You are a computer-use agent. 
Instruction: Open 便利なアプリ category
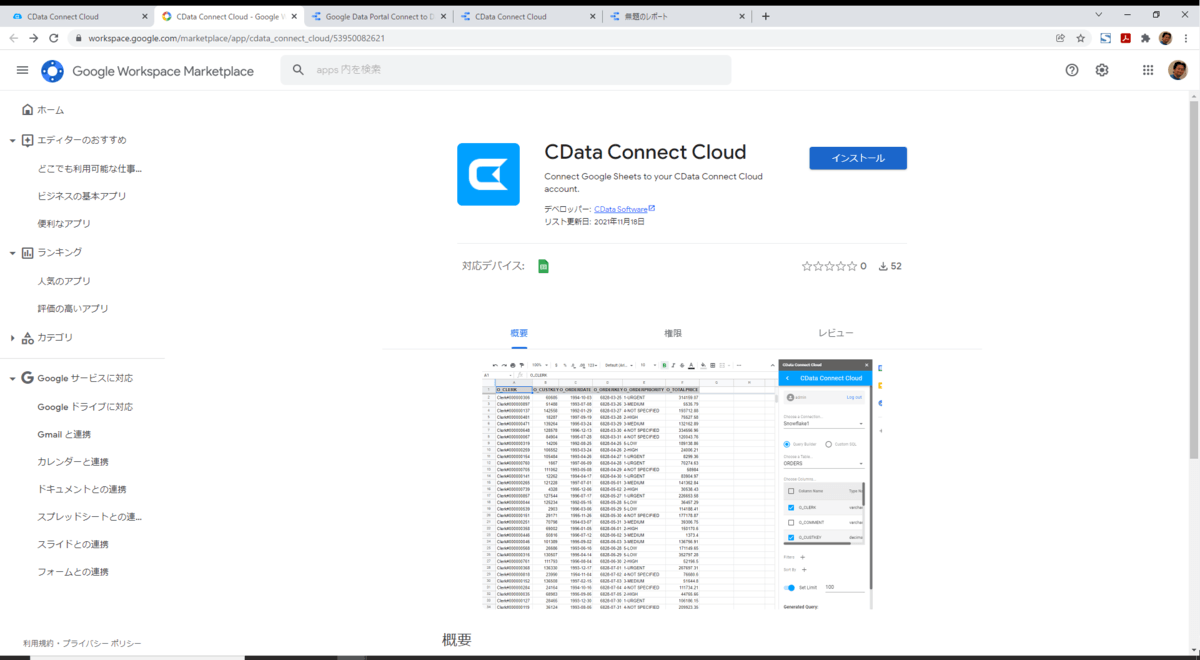tap(64, 224)
